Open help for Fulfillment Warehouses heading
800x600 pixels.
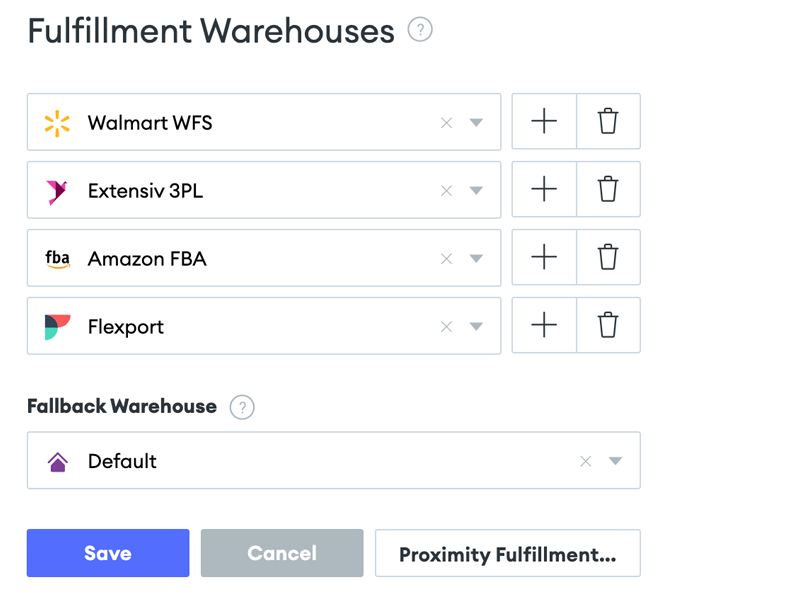(x=420, y=30)
